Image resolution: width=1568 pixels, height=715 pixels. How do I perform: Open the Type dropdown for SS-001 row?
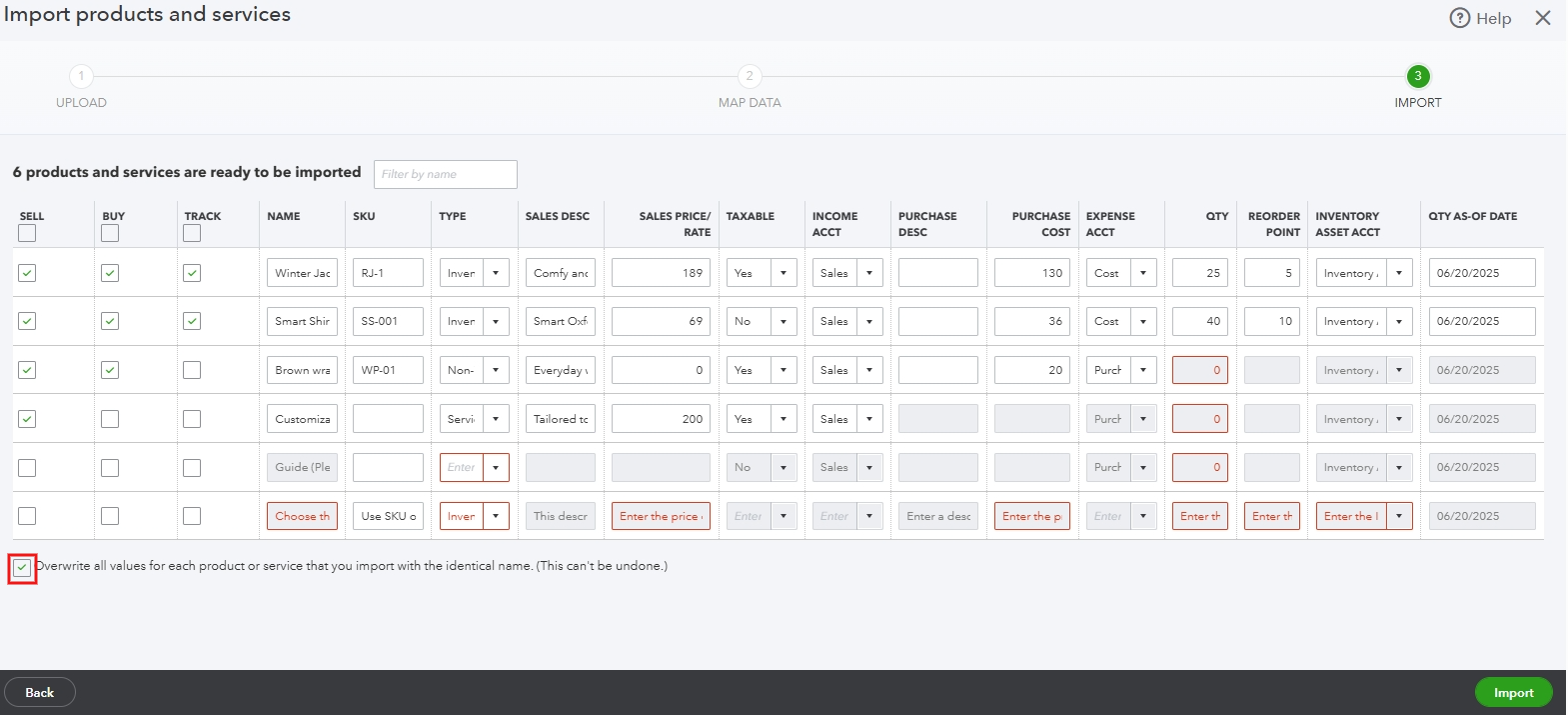[496, 321]
